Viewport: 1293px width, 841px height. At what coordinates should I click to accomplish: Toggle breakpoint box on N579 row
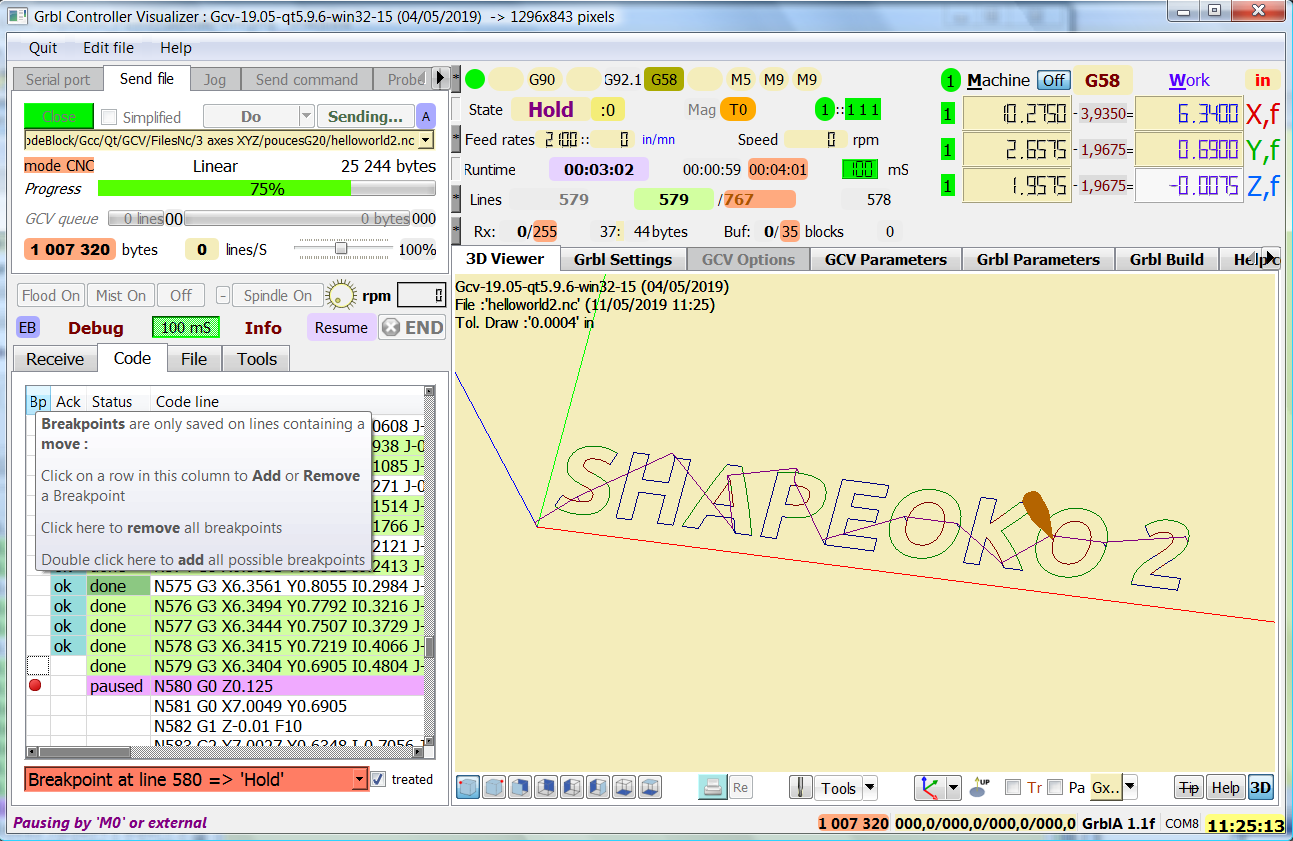[x=38, y=666]
